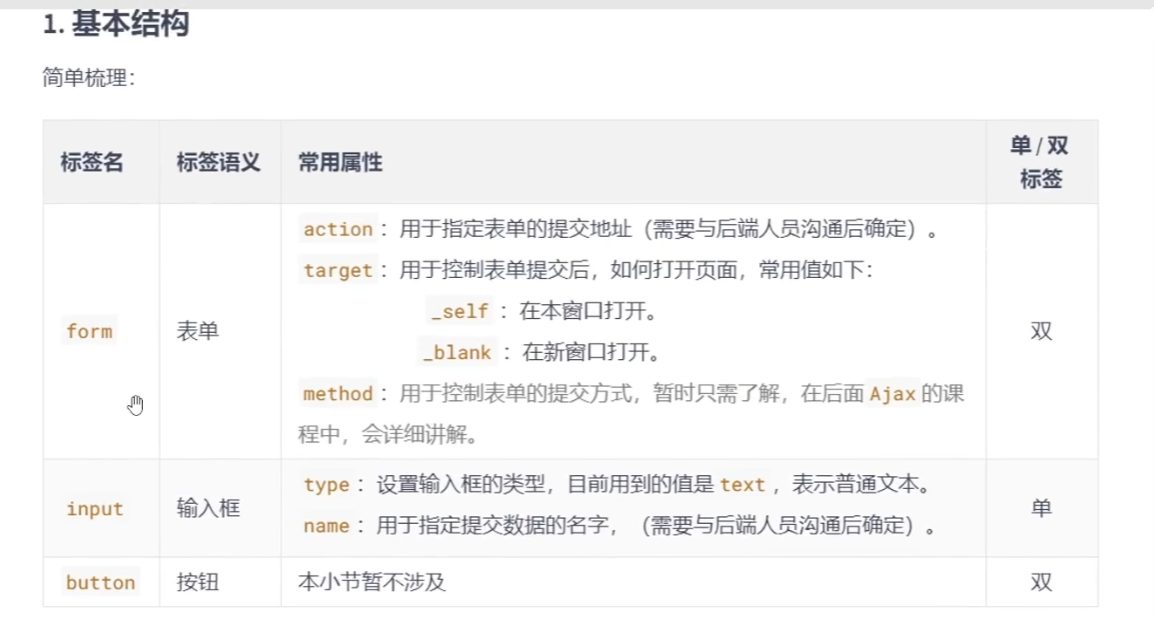This screenshot has height=618, width=1154.
Task: Click the 本小节暂不涉及 cell text
Action: click(372, 582)
